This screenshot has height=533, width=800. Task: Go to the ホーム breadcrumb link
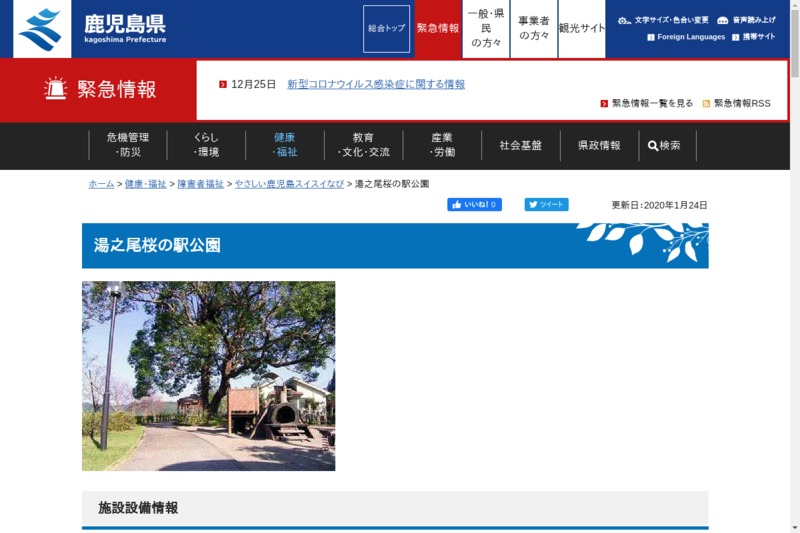101,184
